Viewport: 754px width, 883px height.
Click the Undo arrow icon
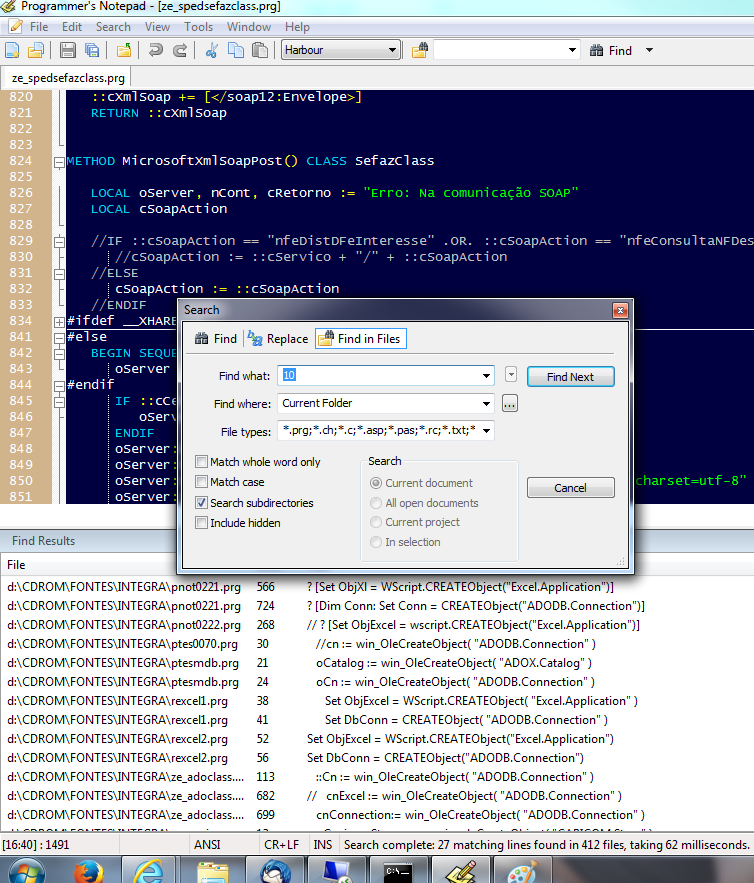tap(156, 50)
